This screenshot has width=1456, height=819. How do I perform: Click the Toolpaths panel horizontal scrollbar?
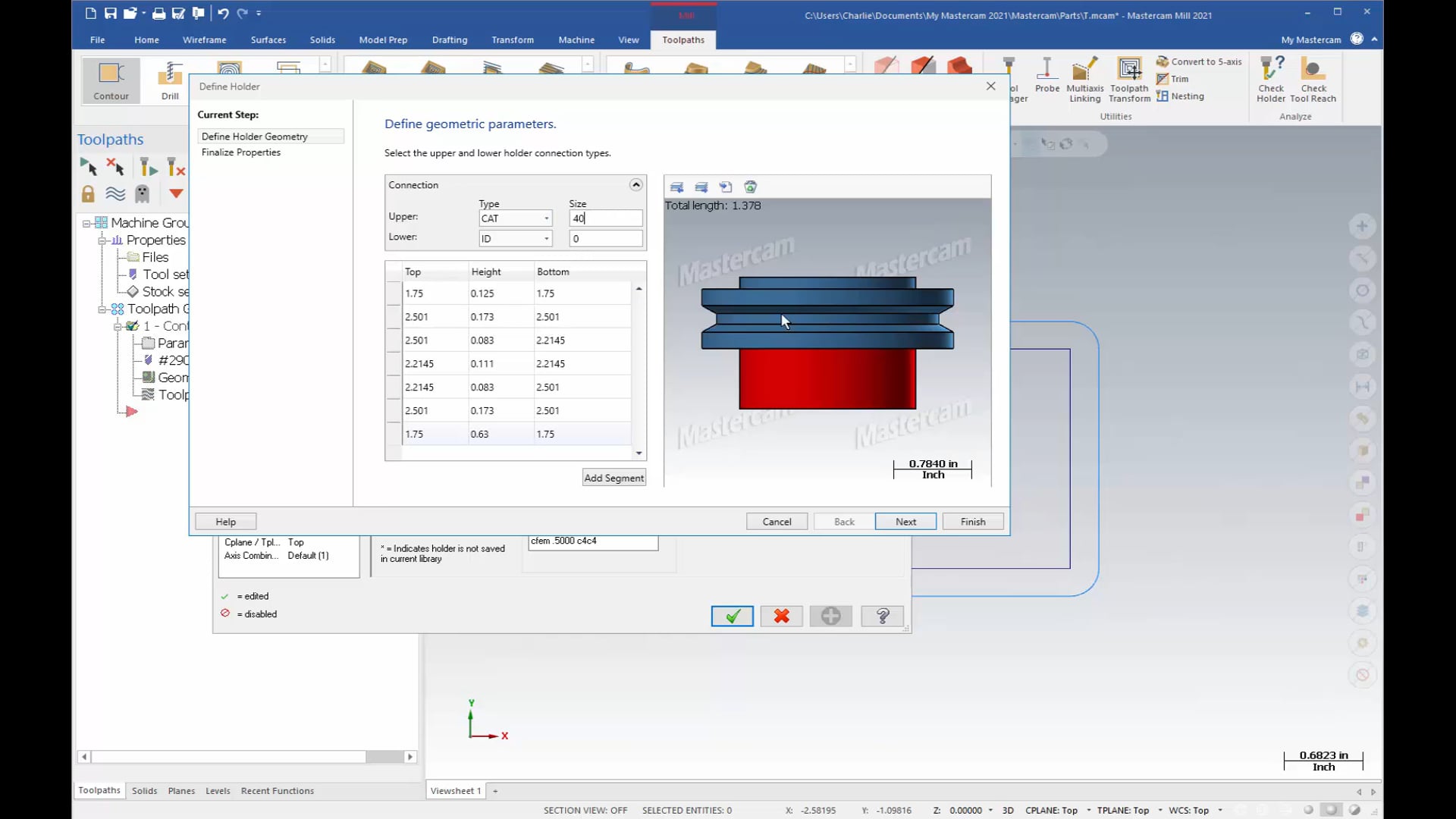(x=247, y=757)
